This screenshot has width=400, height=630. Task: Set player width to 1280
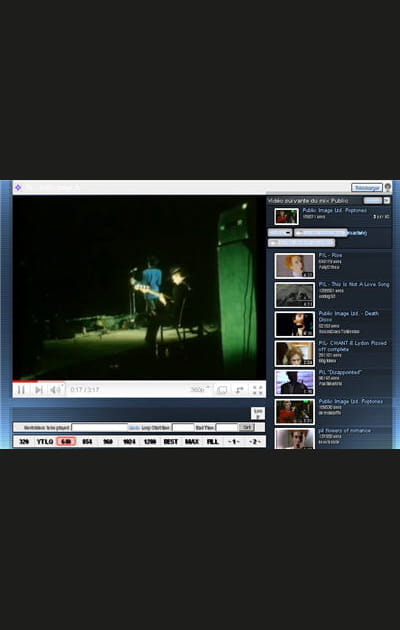click(150, 442)
